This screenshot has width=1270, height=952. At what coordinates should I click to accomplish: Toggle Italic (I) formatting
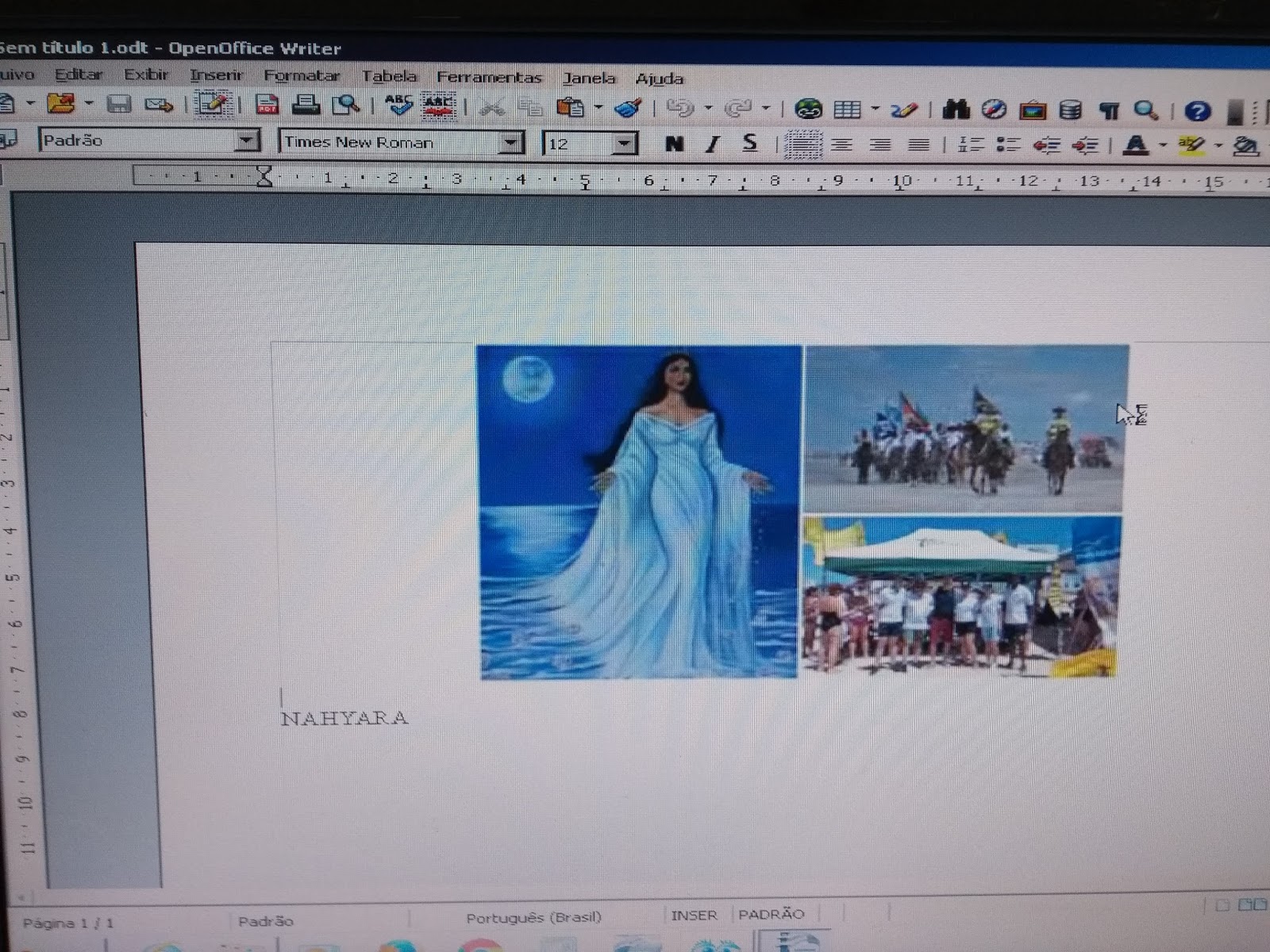click(712, 144)
